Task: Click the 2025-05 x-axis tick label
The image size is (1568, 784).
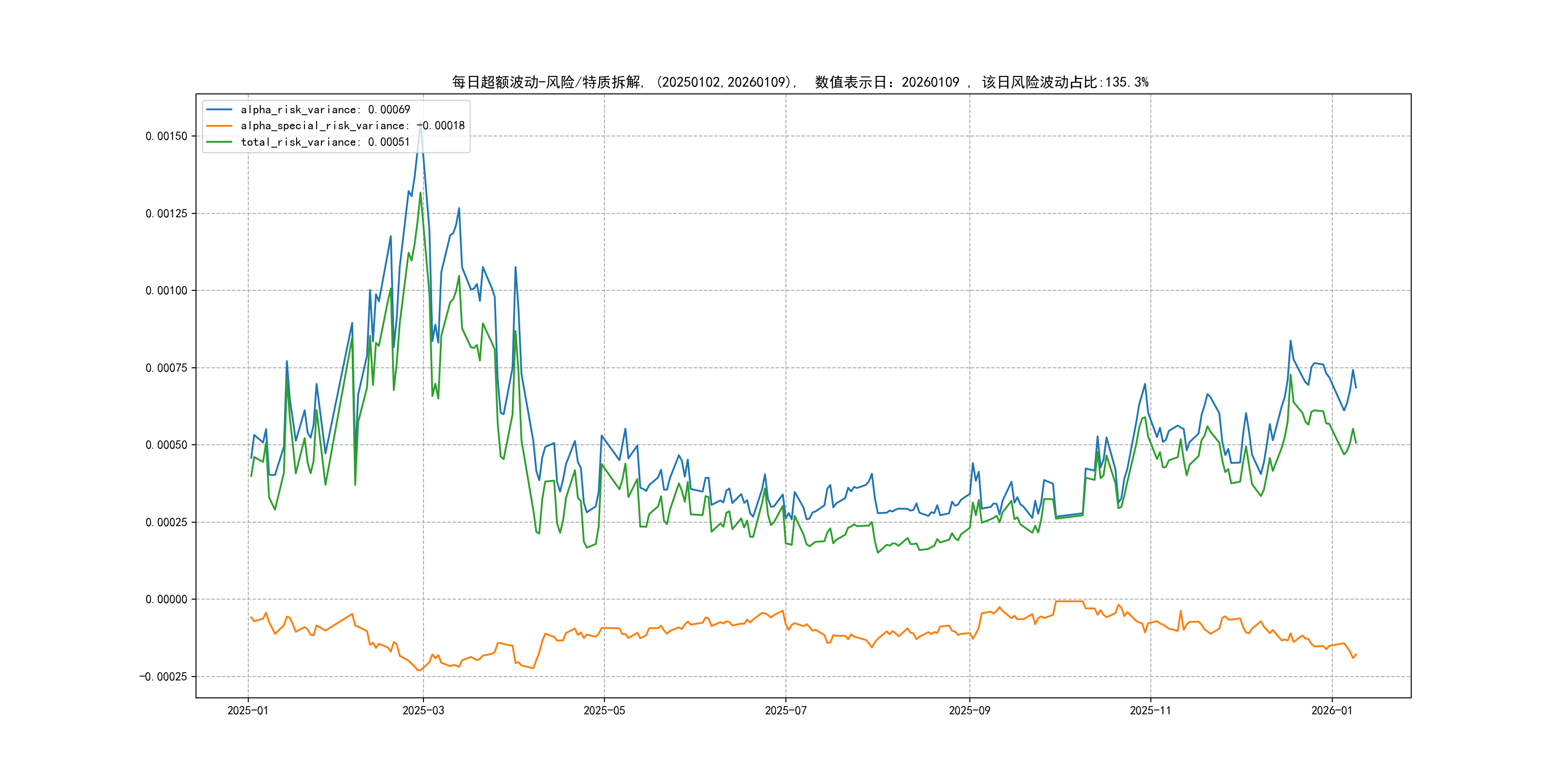Action: click(604, 710)
